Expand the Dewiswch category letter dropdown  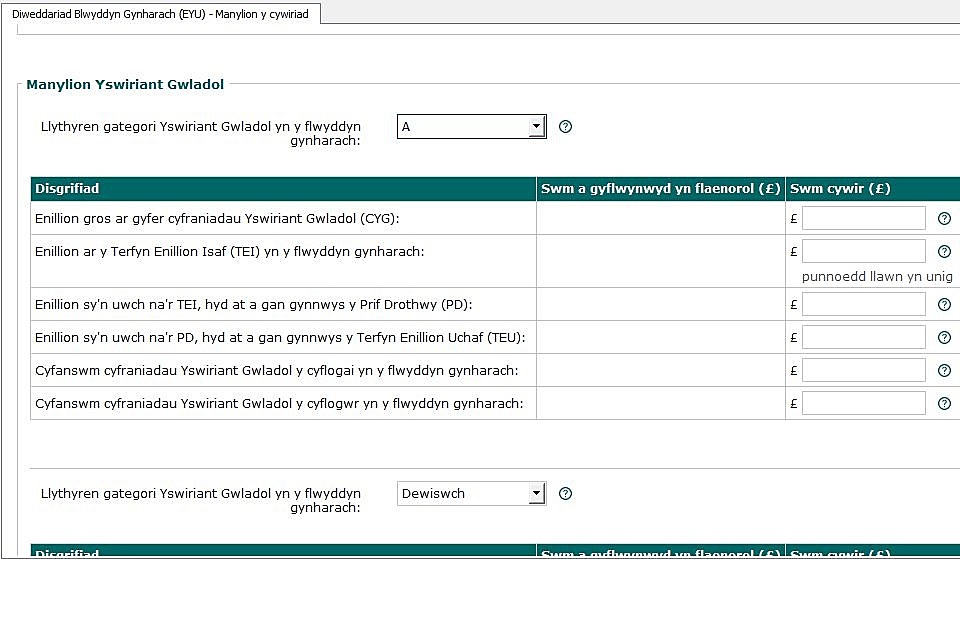[x=536, y=494]
